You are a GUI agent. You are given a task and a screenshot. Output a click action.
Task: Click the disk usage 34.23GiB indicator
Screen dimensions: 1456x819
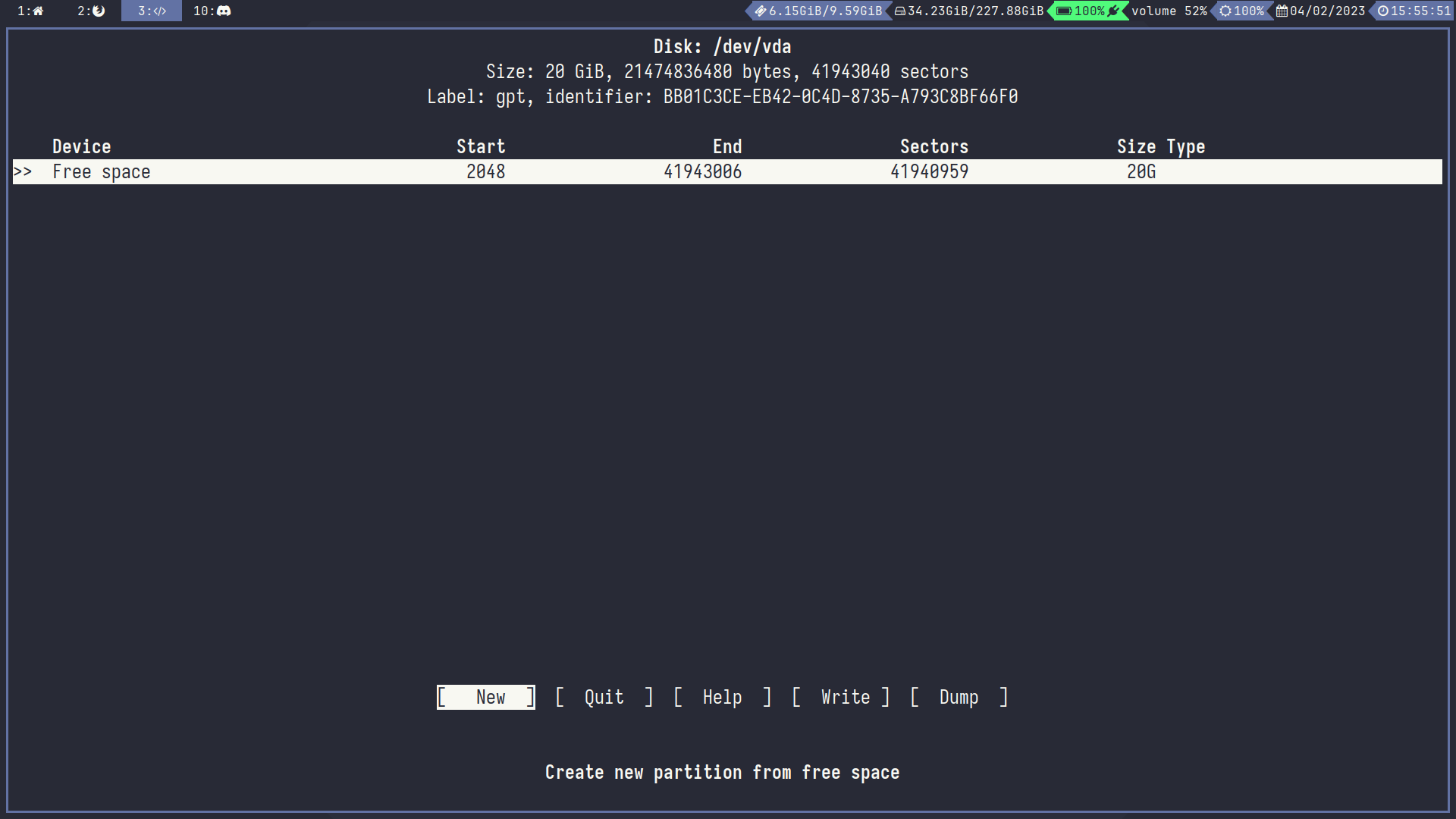(969, 11)
